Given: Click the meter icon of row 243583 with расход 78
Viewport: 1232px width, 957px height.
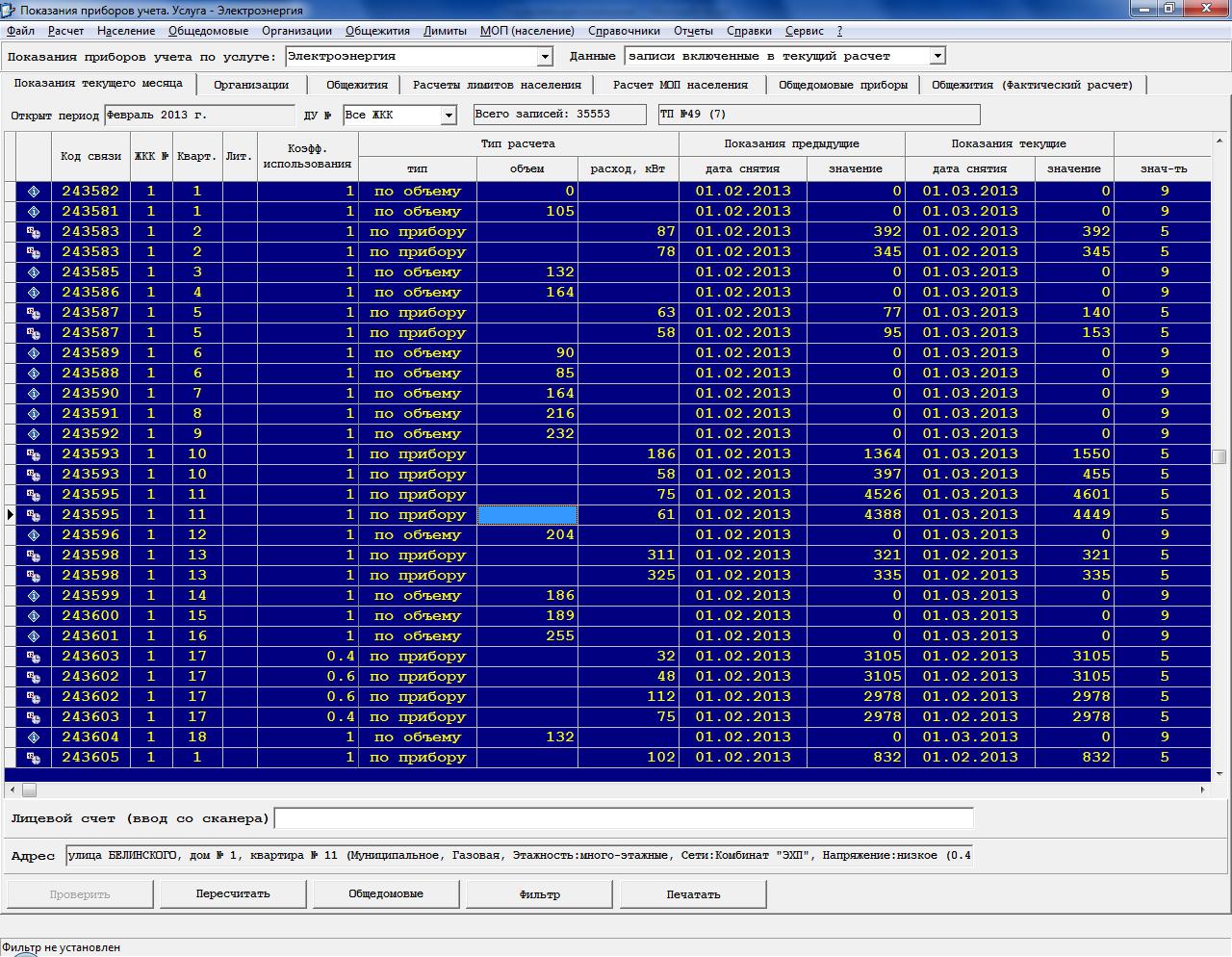Looking at the screenshot, I should (33, 252).
